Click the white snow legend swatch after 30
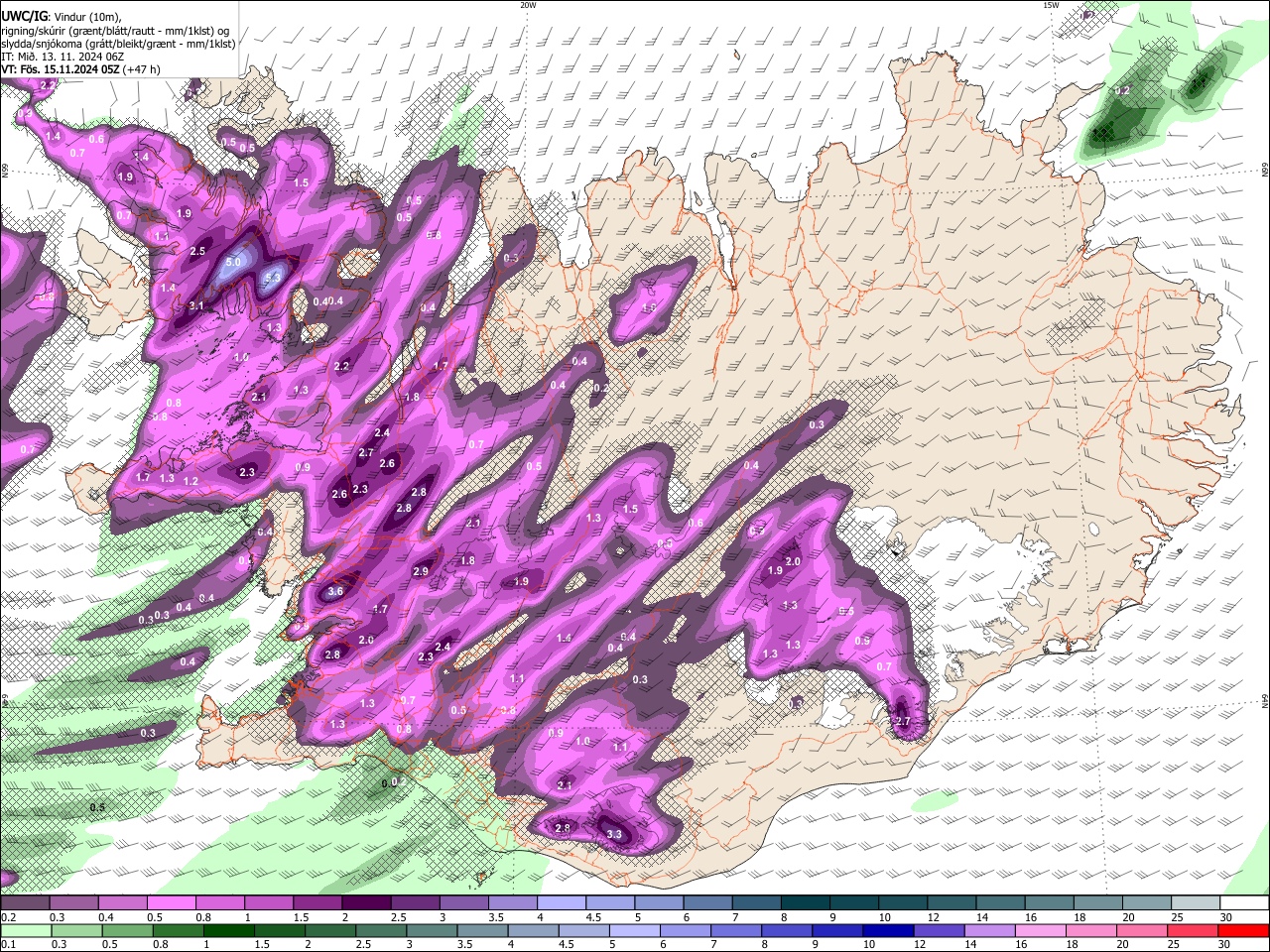 1242,903
